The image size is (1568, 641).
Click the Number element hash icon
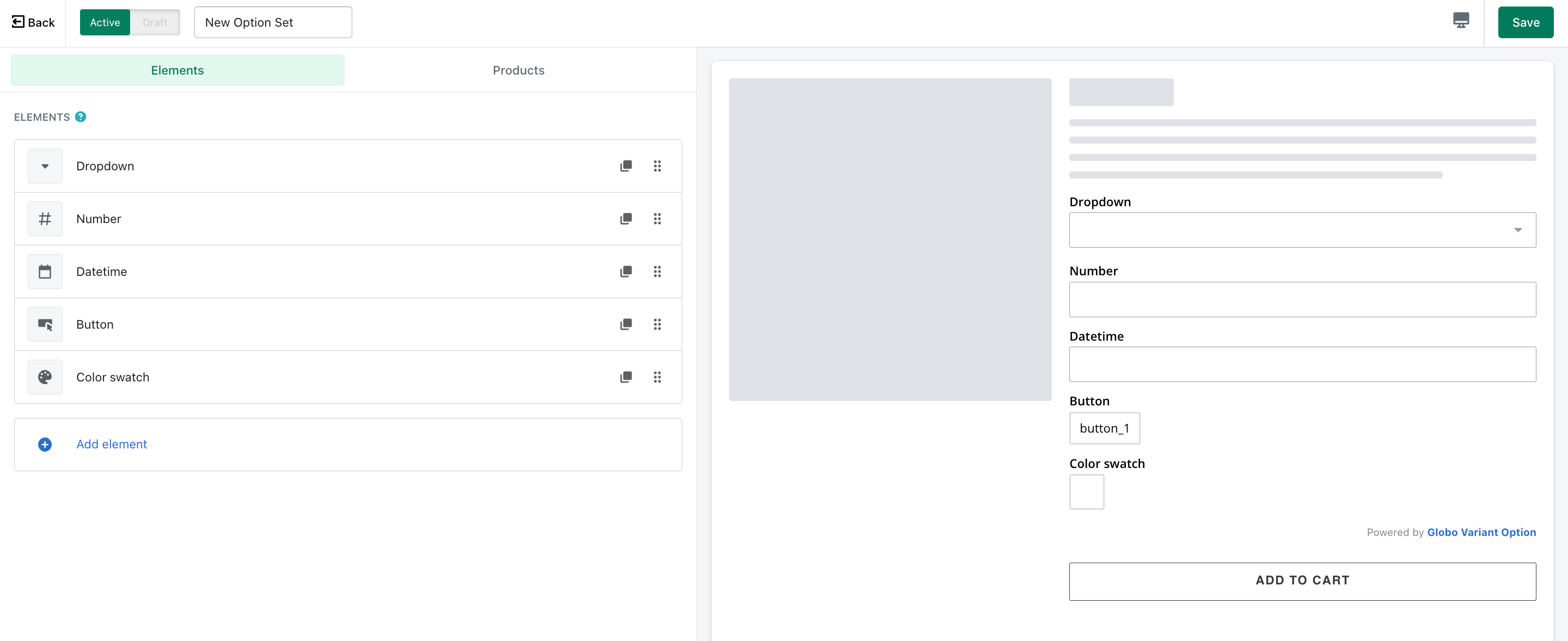pyautogui.click(x=45, y=218)
